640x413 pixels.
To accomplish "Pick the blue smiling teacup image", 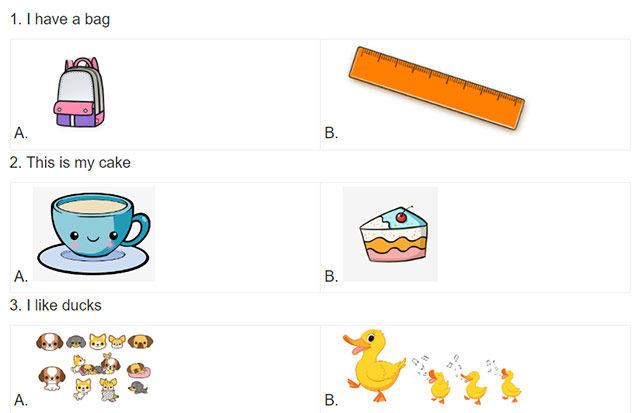I will [94, 234].
